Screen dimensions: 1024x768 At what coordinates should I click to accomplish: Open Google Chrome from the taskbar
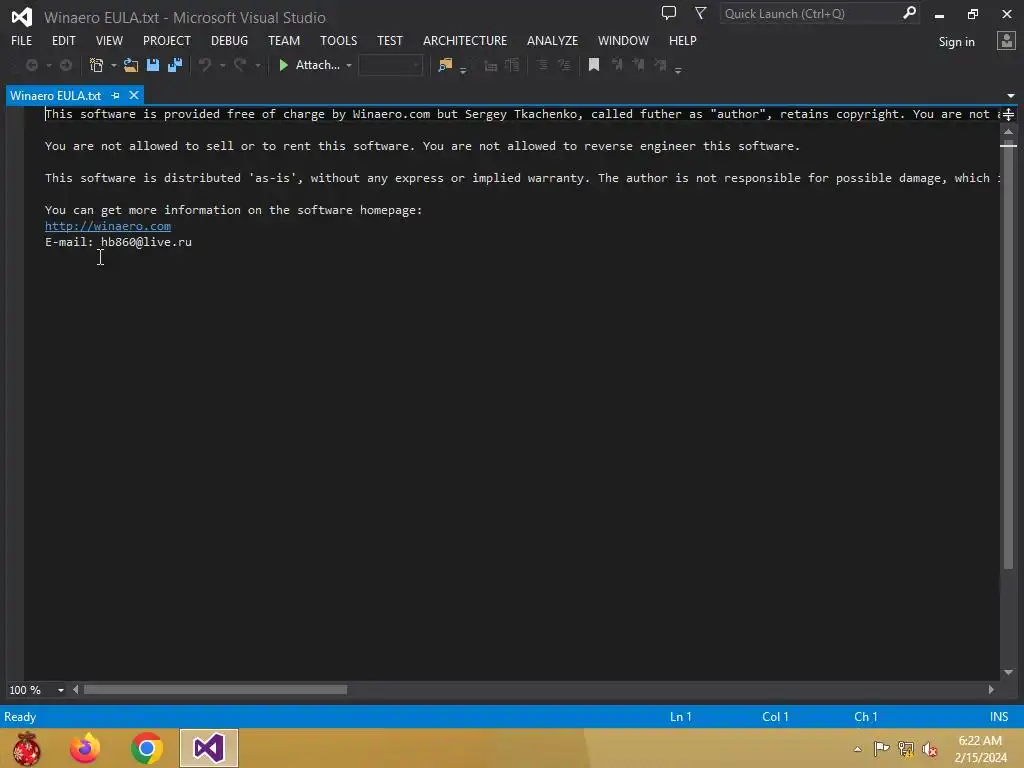point(146,748)
